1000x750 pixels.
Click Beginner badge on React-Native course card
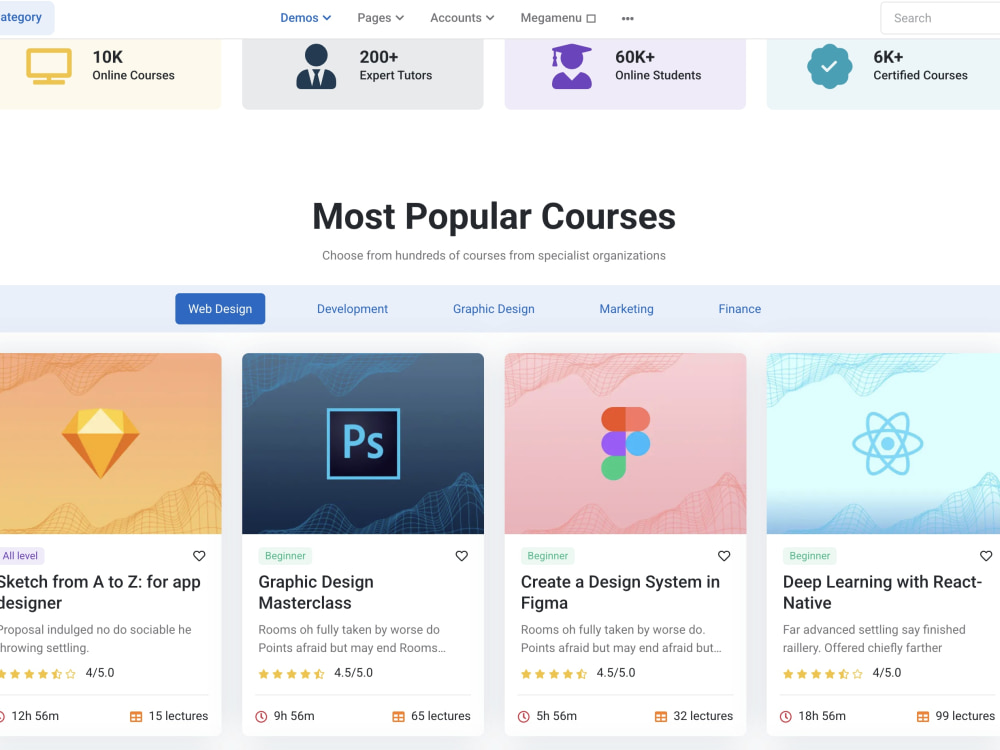pyautogui.click(x=809, y=555)
